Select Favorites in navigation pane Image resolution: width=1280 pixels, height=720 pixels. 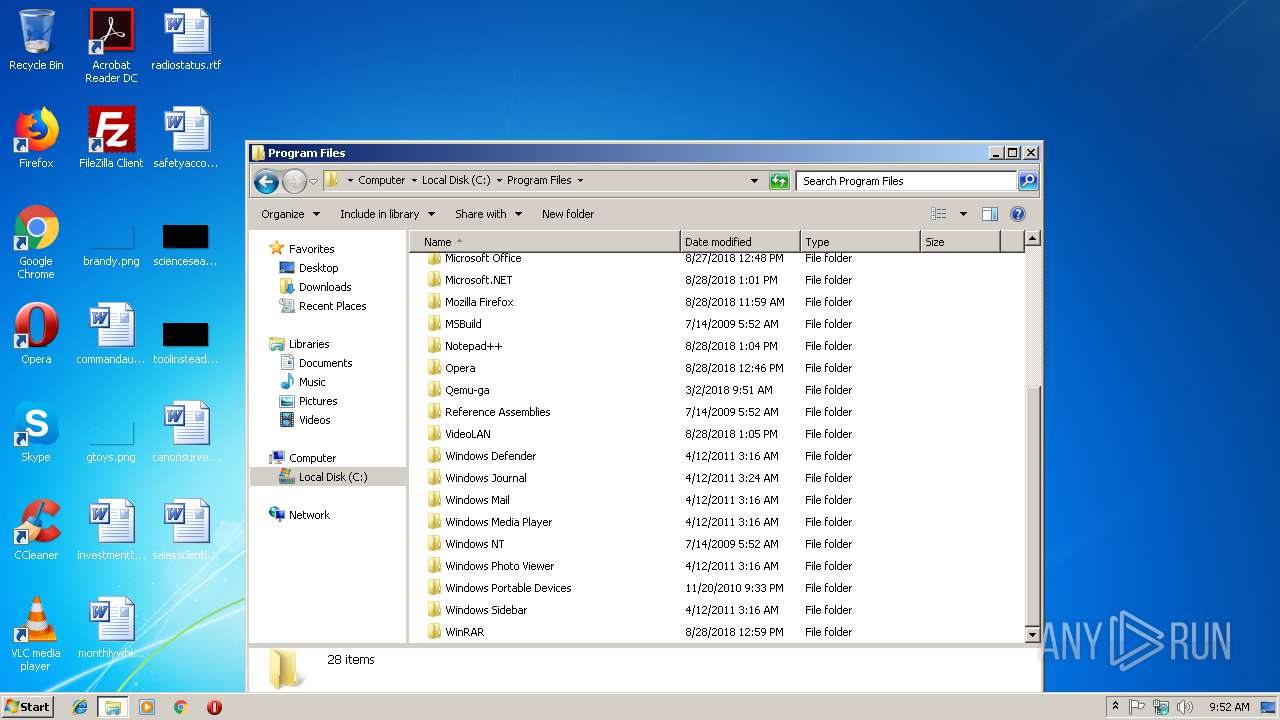pos(311,249)
